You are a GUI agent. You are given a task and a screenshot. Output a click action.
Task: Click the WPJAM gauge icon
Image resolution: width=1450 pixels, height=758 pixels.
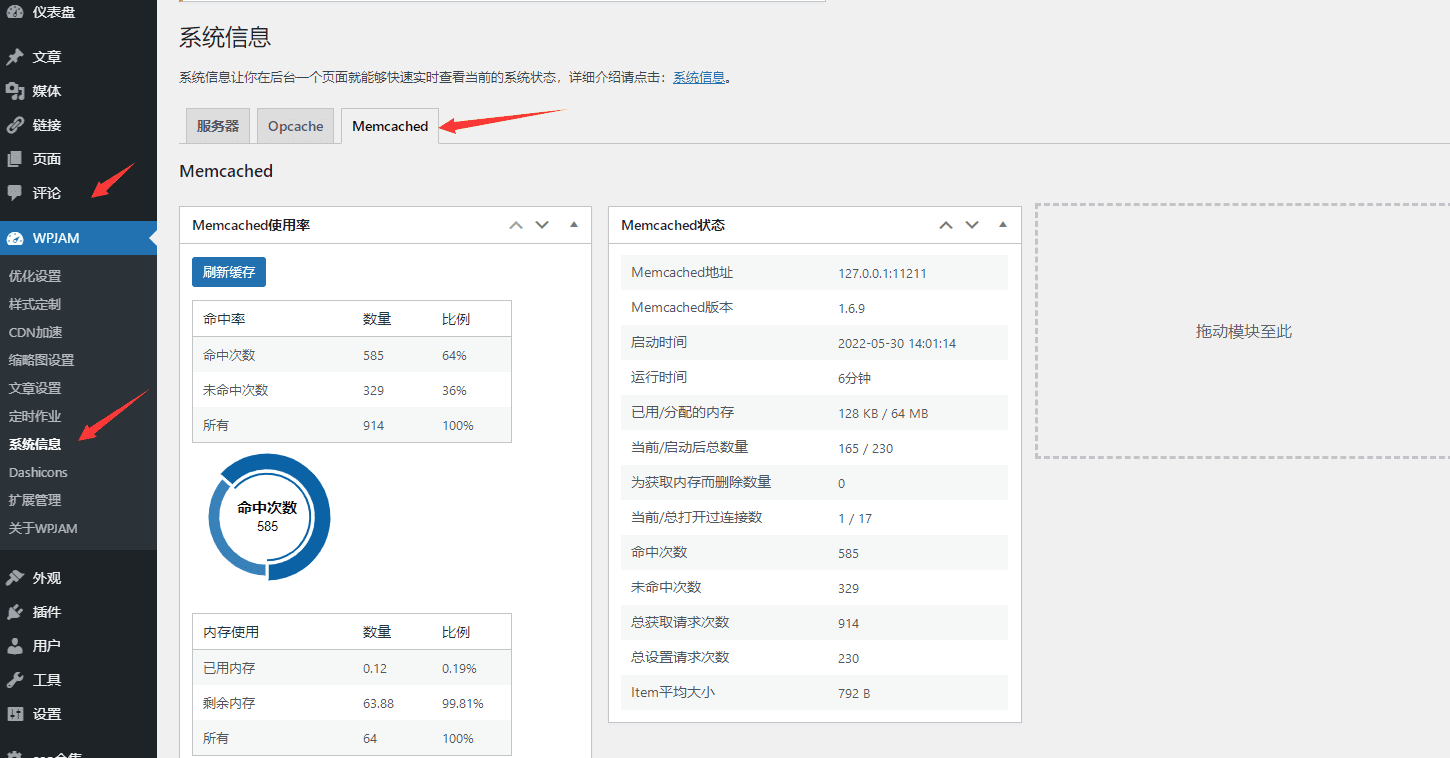15,238
